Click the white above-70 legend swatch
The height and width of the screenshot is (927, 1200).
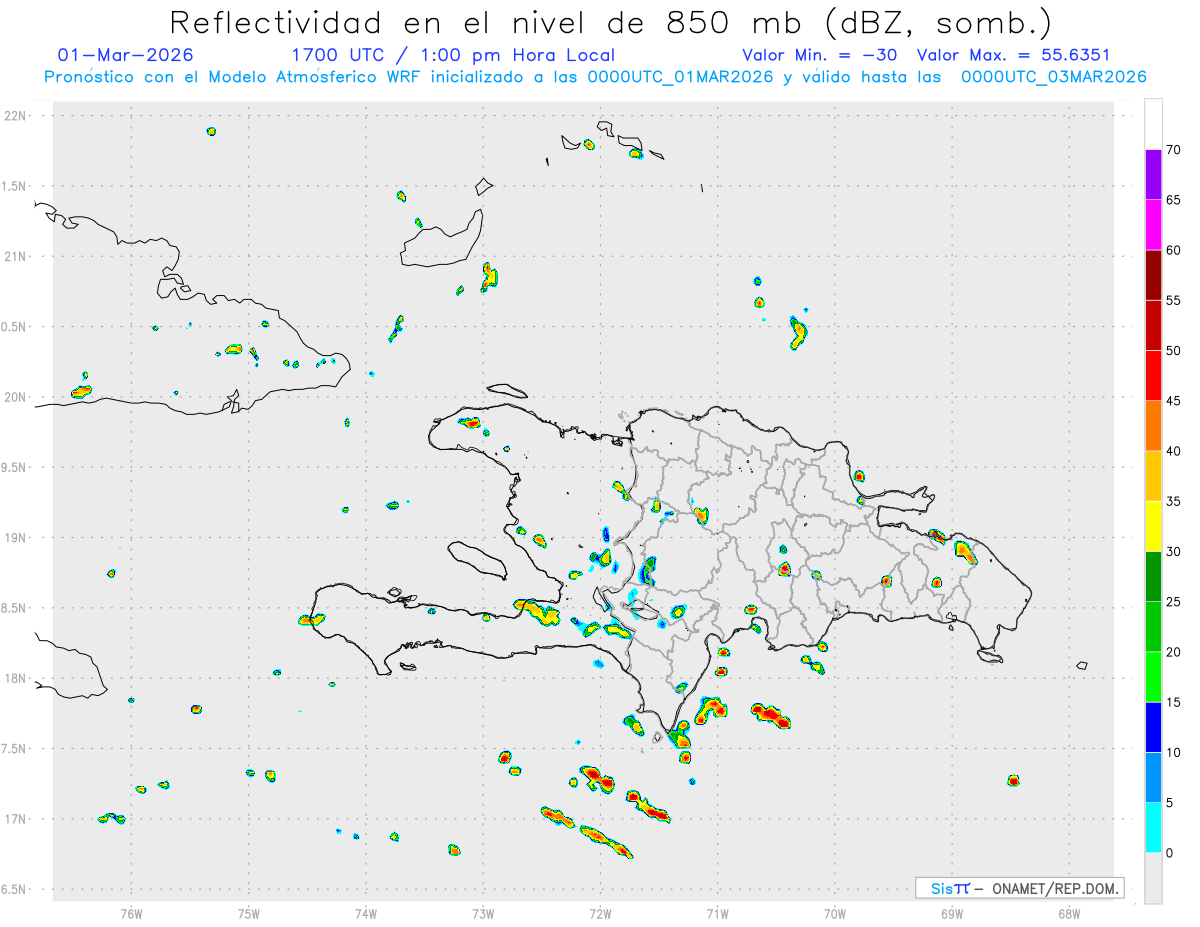tap(1153, 124)
